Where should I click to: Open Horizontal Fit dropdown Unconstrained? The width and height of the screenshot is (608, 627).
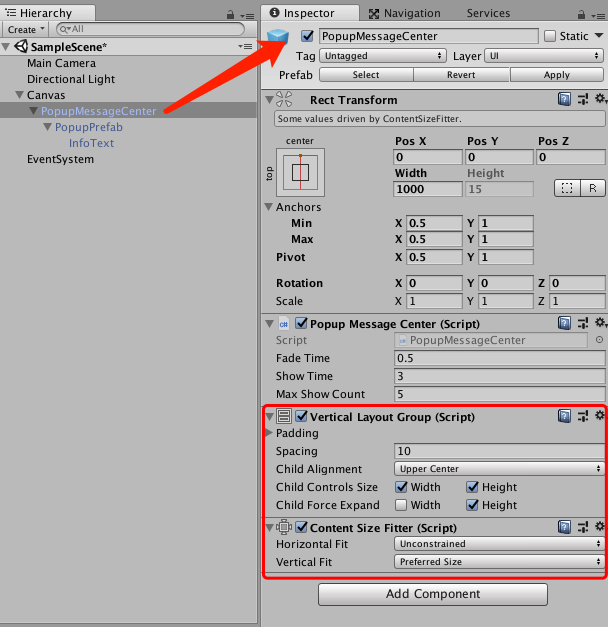pos(499,543)
